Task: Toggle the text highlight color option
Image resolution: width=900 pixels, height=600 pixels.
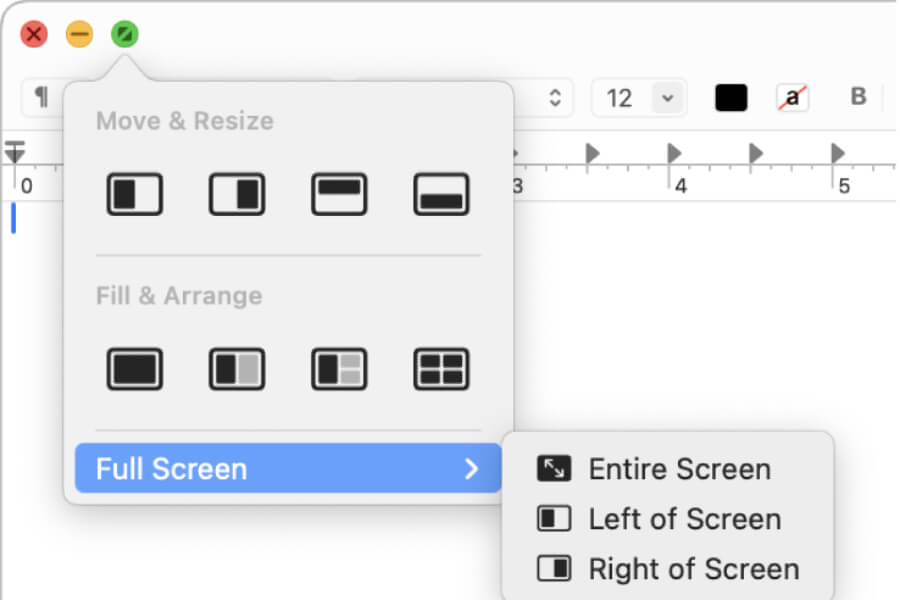Action: point(791,96)
